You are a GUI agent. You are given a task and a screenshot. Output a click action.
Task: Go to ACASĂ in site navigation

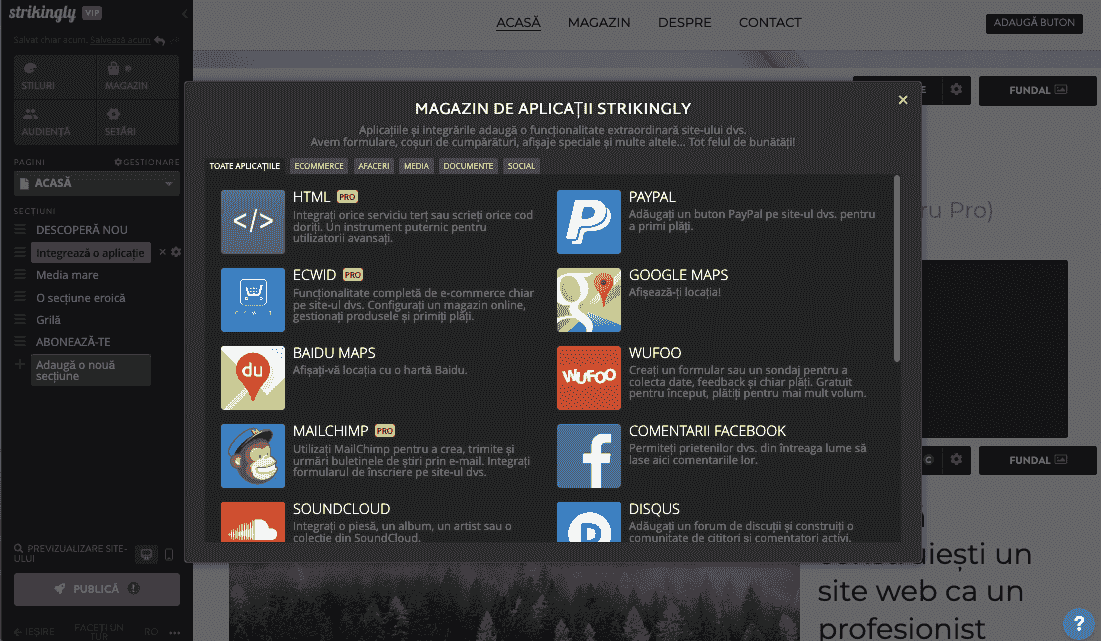coord(518,22)
